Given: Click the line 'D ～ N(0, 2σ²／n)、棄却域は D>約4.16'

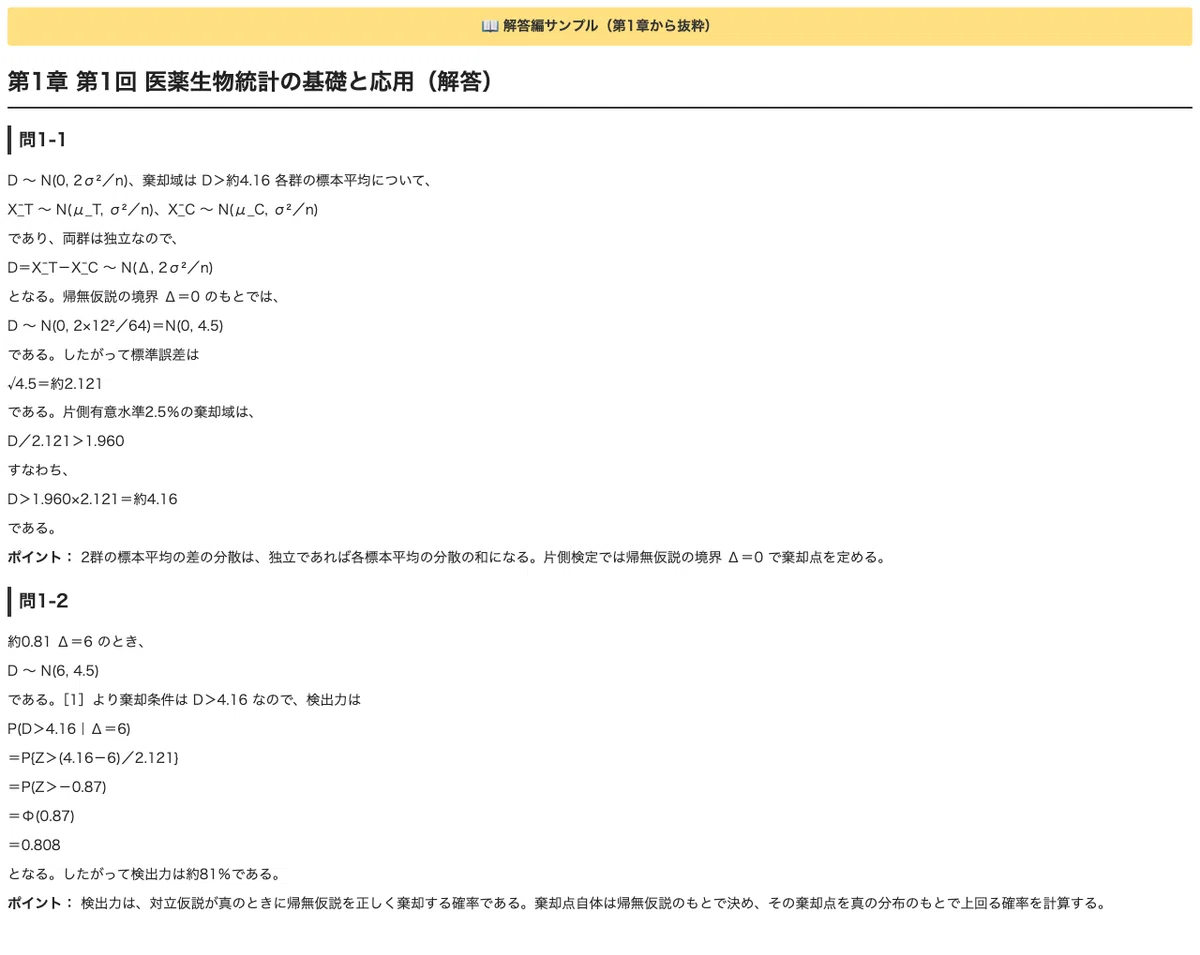Looking at the screenshot, I should 138,181.
